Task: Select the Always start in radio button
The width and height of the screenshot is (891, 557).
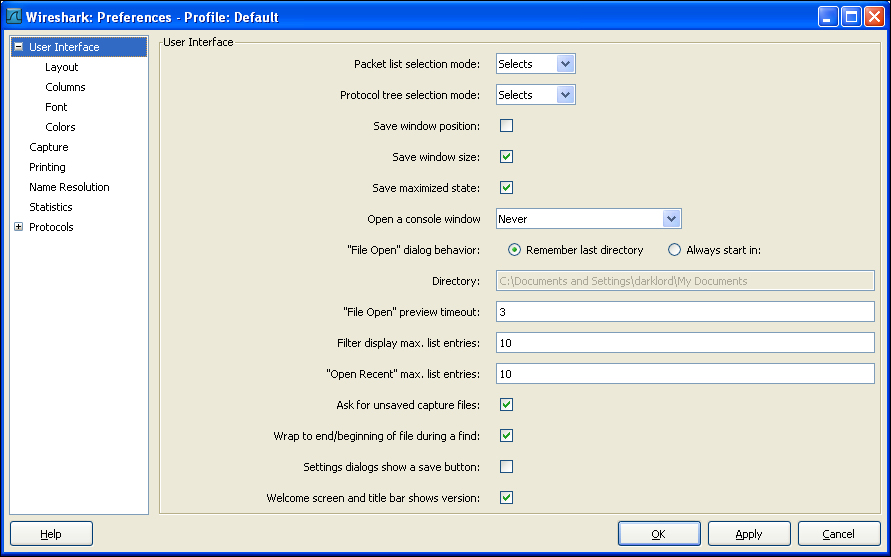Action: point(674,250)
